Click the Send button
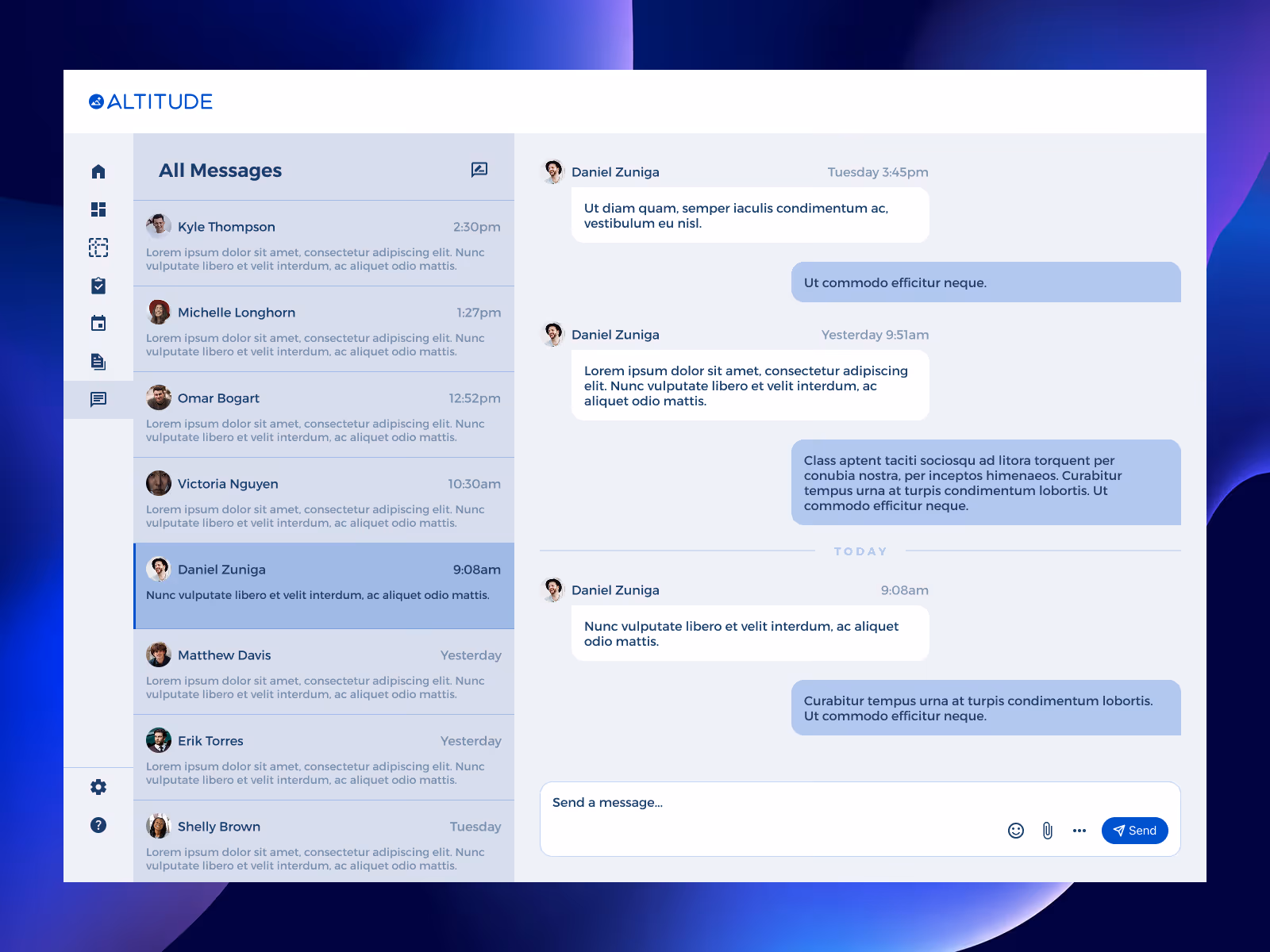The width and height of the screenshot is (1270, 952). (1135, 831)
